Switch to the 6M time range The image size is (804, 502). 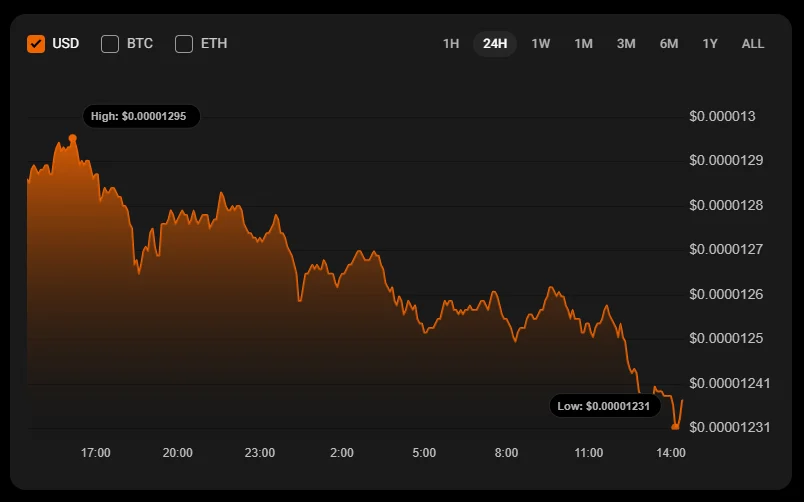click(669, 44)
